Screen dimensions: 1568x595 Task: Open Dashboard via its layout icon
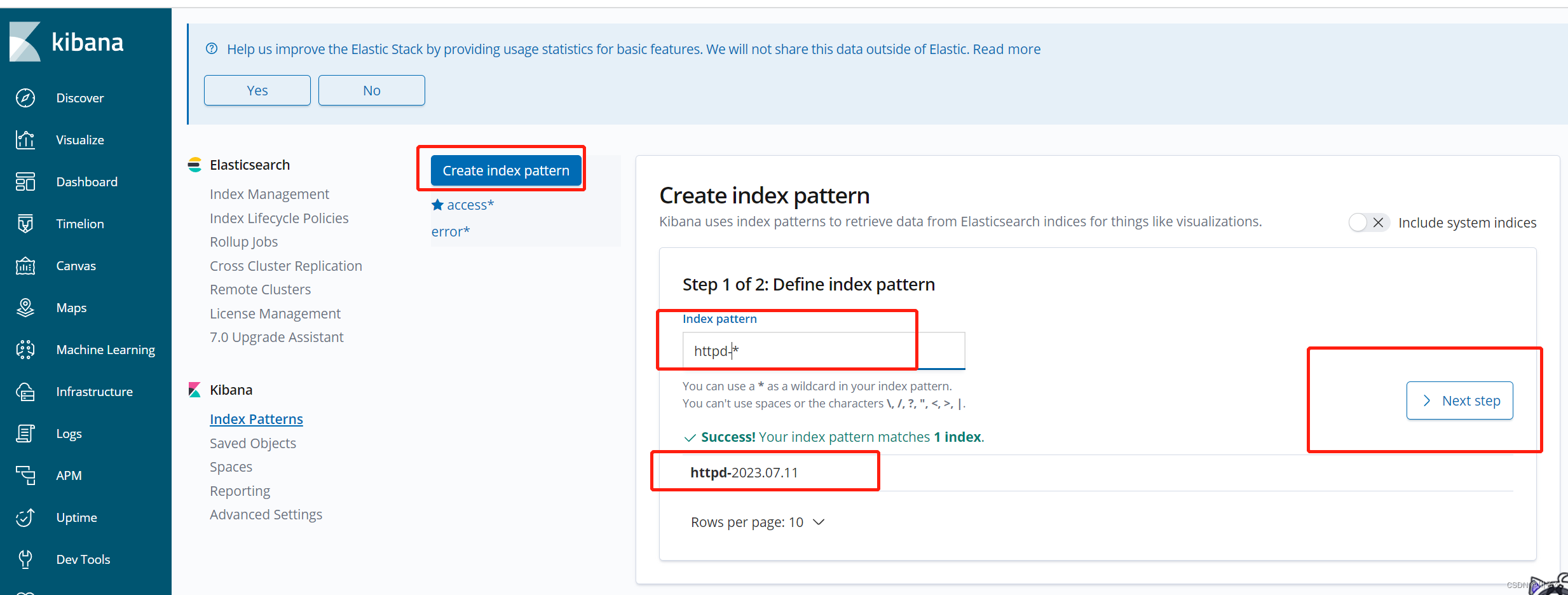pyautogui.click(x=25, y=182)
